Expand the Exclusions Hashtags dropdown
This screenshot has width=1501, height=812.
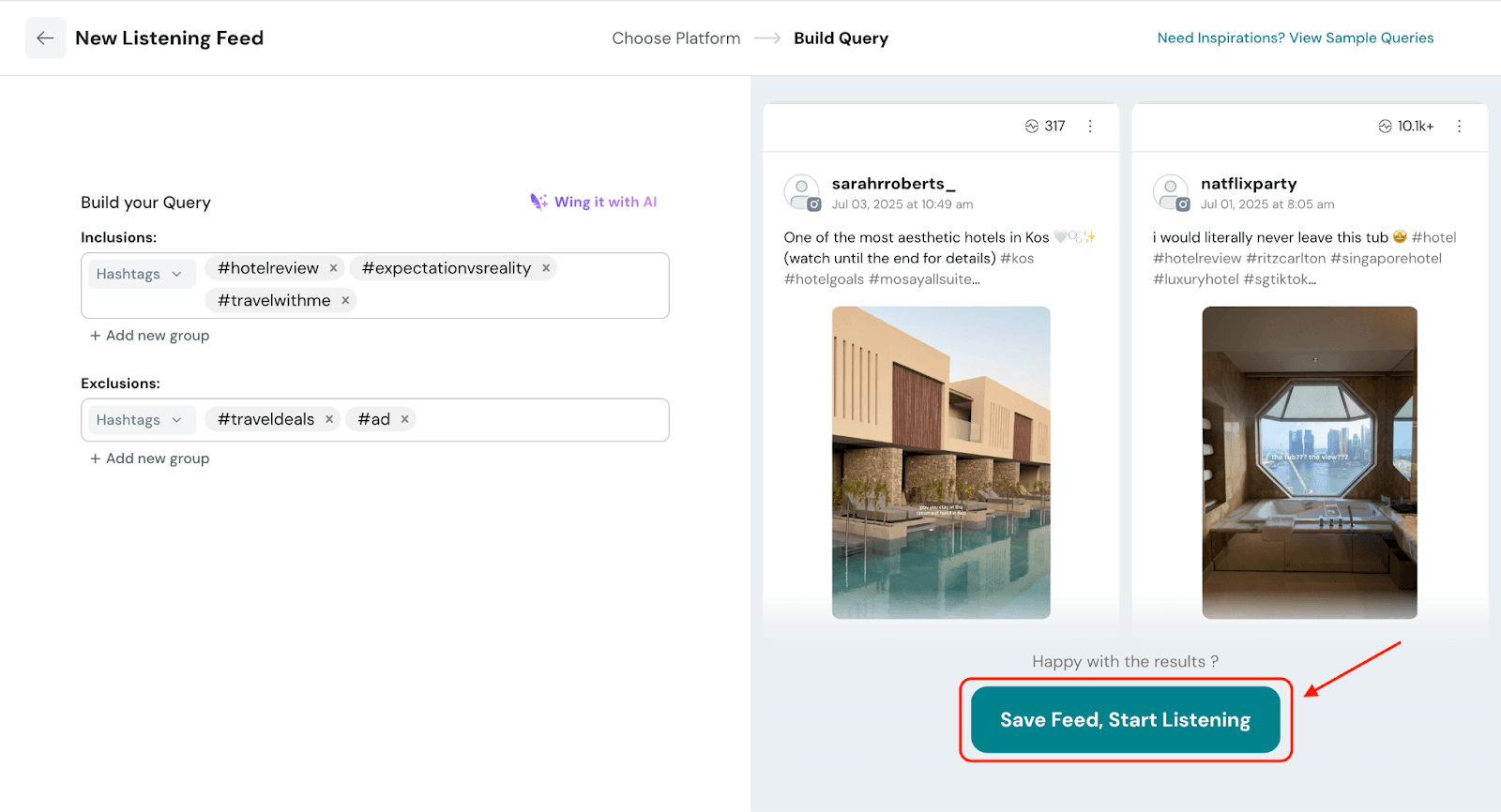pyautogui.click(x=141, y=420)
